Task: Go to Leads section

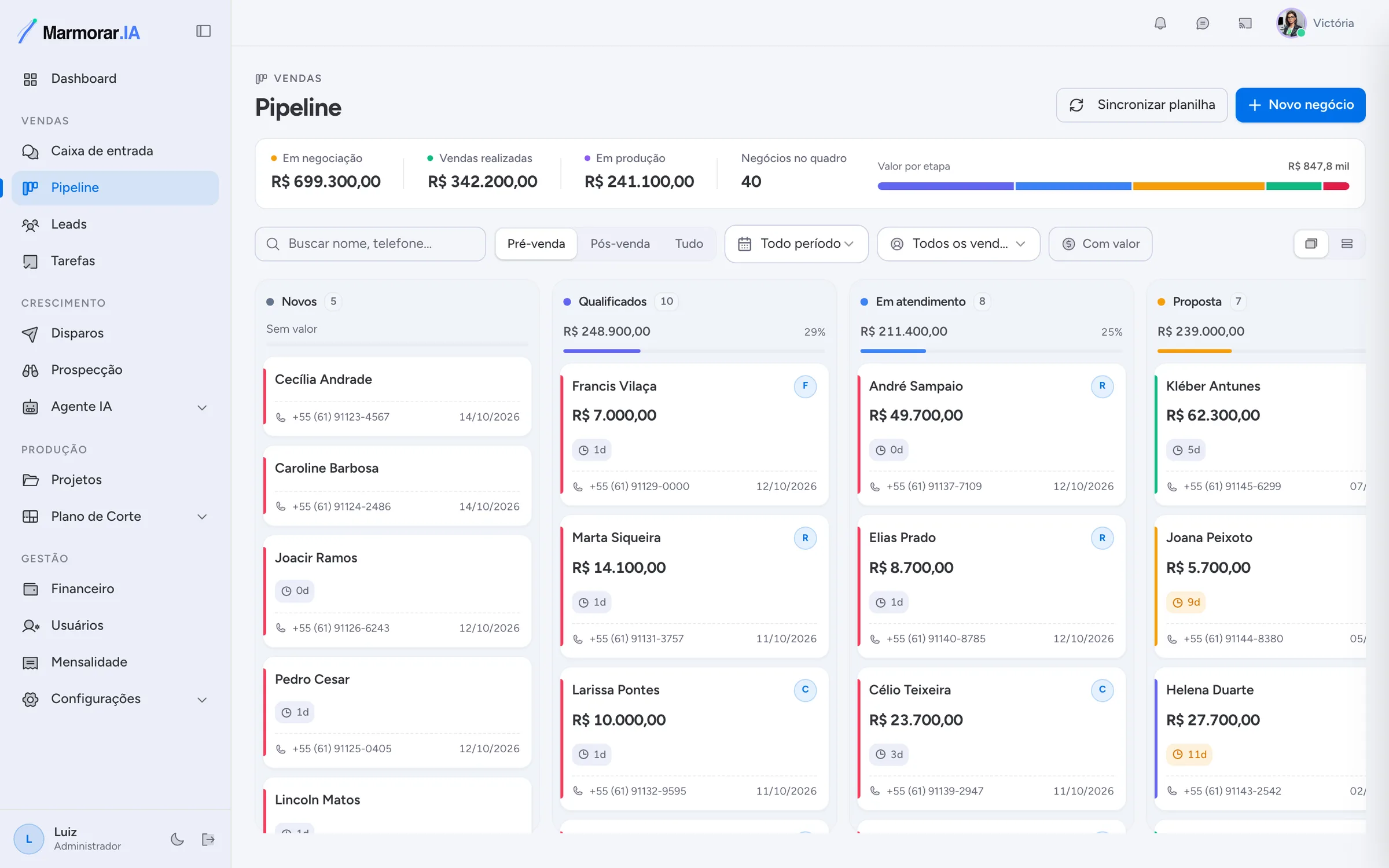Action: [115, 224]
